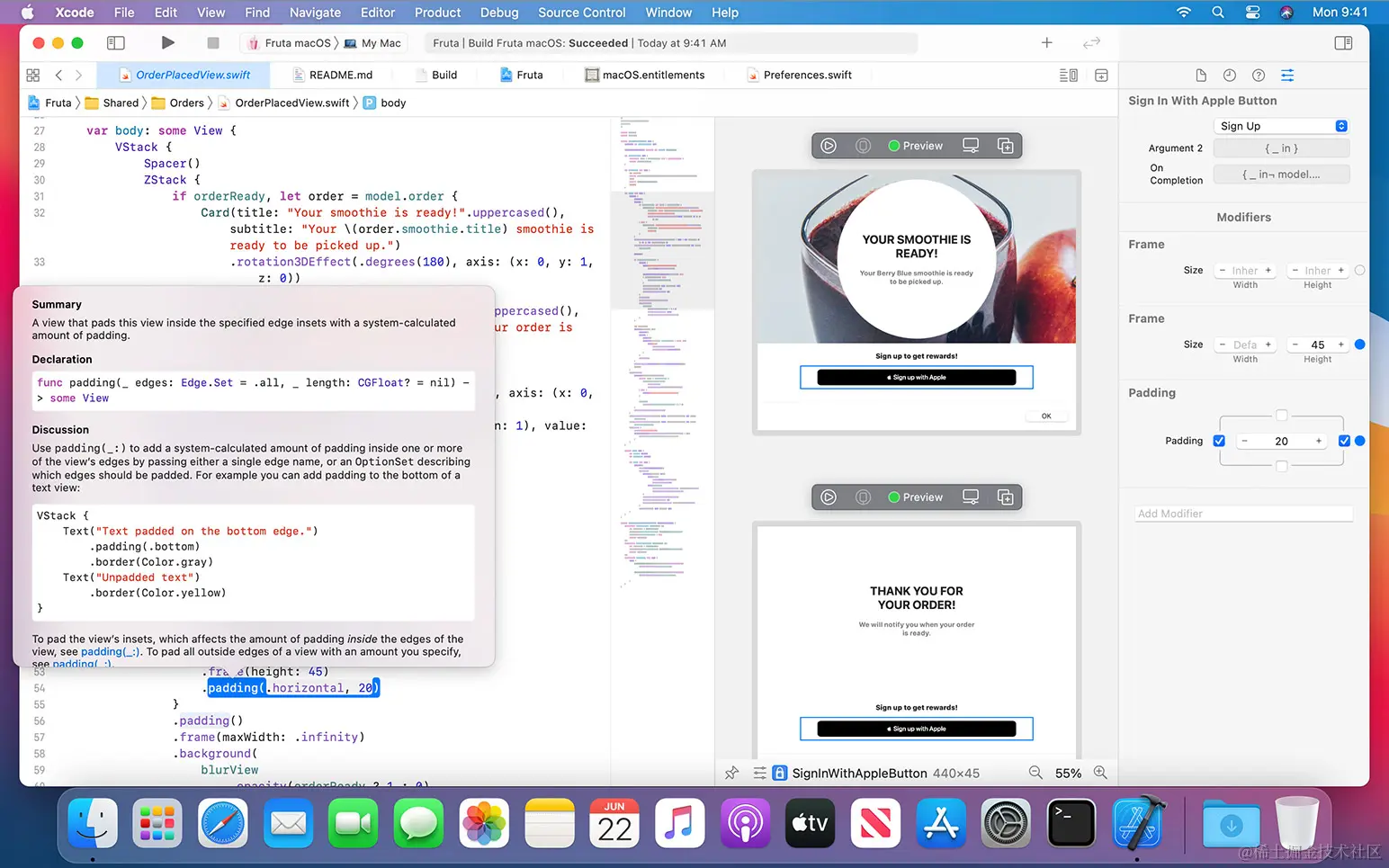This screenshot has height=868, width=1389.
Task: Open the Source Control menu
Action: click(x=581, y=12)
